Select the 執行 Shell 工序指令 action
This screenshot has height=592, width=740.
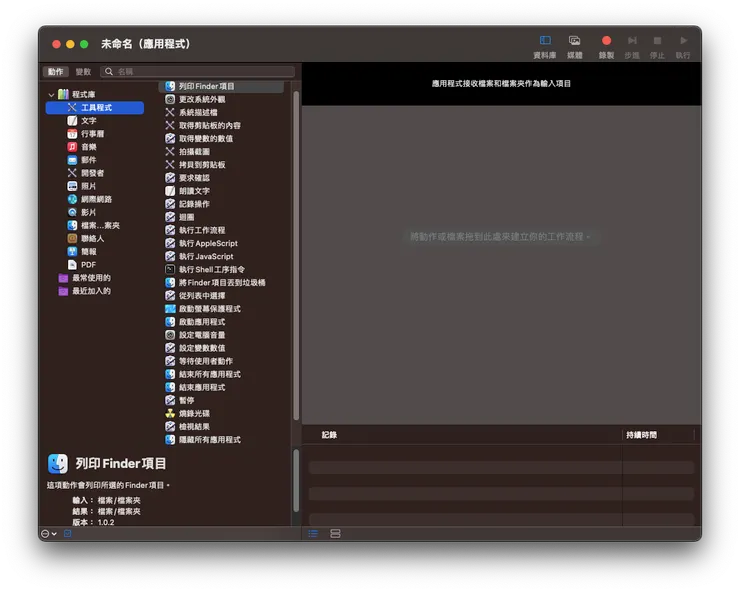point(205,270)
